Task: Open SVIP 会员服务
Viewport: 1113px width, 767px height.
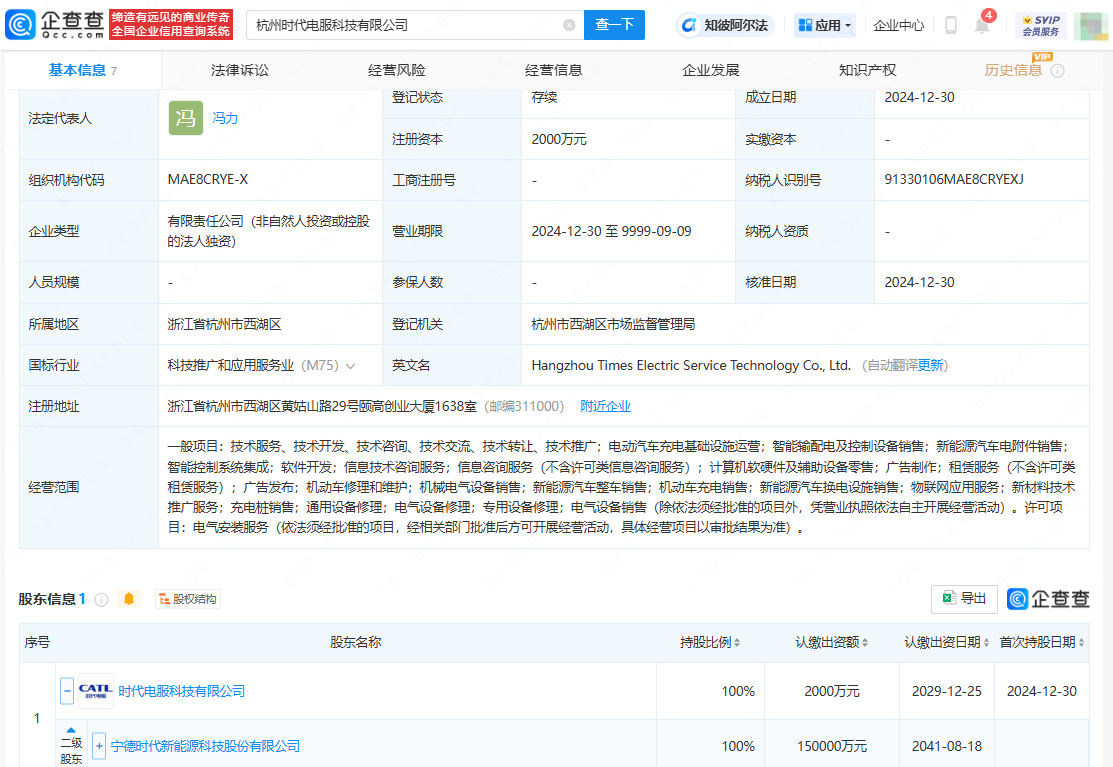Action: (x=1041, y=26)
